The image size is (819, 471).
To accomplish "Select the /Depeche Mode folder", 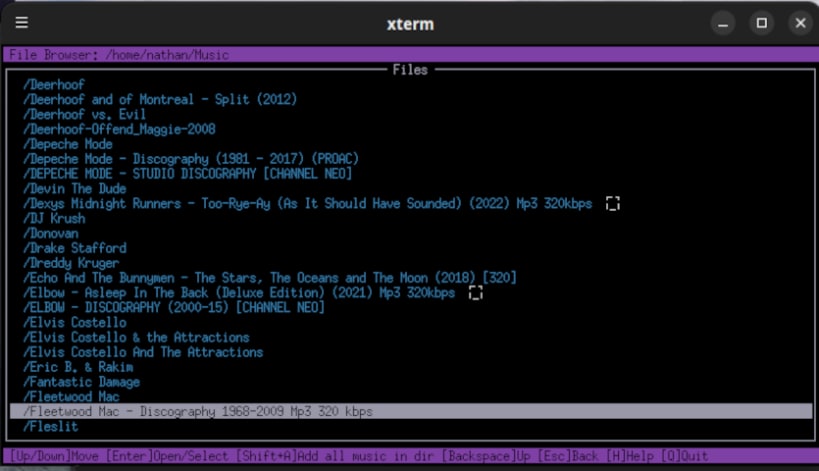I will pyautogui.click(x=68, y=144).
